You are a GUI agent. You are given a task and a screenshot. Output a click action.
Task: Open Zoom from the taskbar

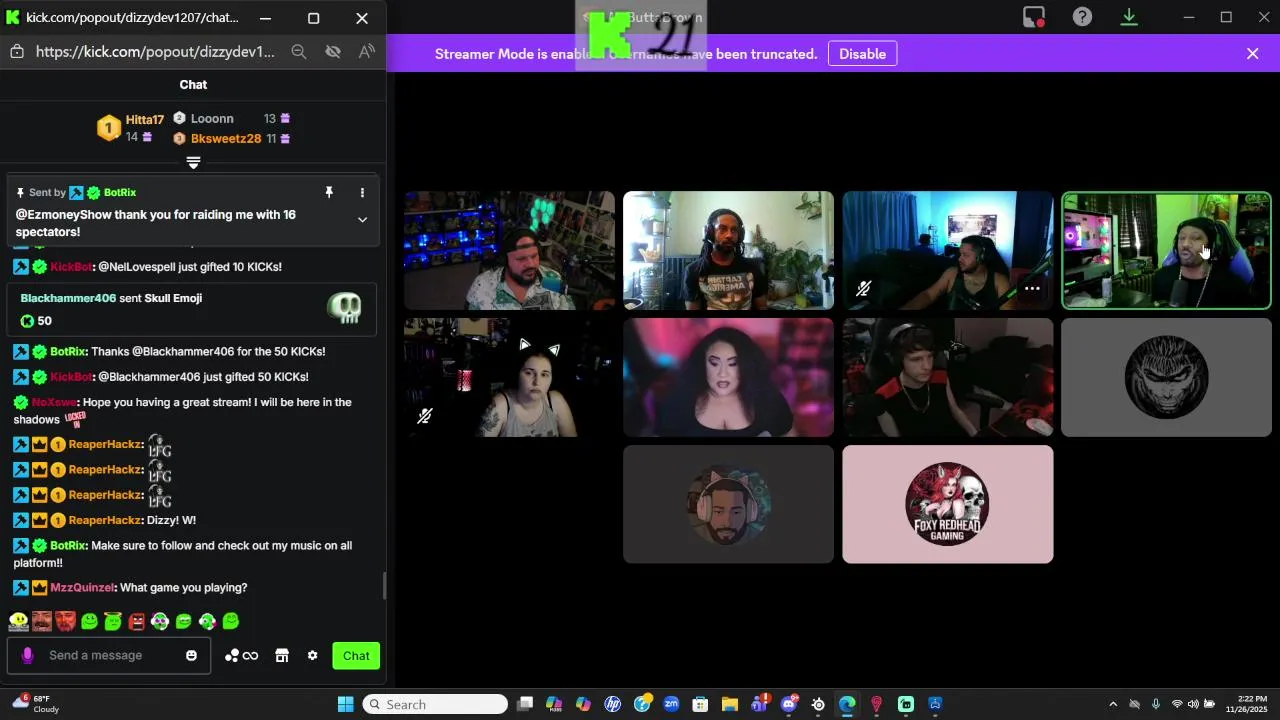pos(671,704)
